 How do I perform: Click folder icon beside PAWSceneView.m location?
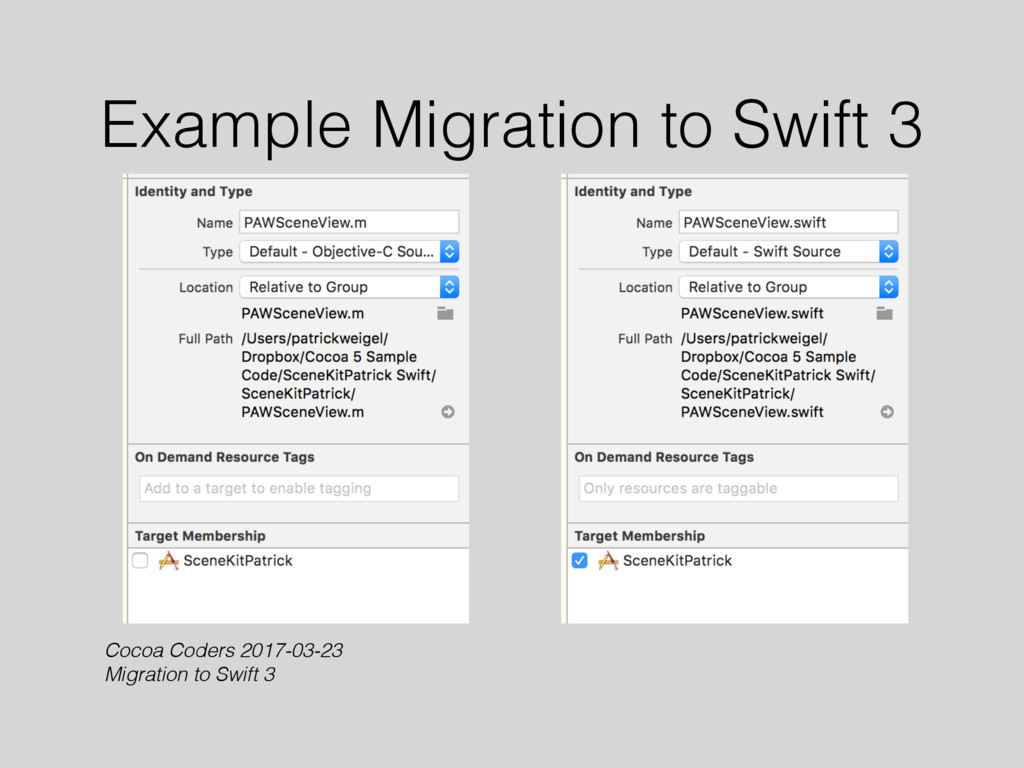(x=445, y=313)
